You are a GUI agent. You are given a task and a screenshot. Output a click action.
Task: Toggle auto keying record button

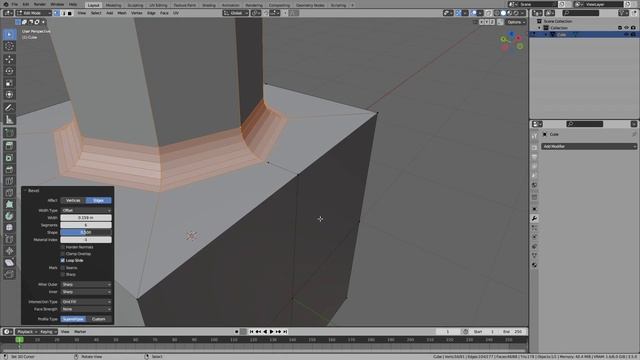(x=237, y=332)
